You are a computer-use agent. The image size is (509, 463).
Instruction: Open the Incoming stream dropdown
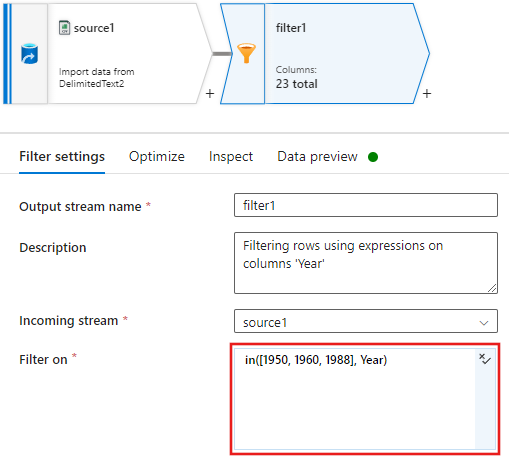tap(366, 321)
